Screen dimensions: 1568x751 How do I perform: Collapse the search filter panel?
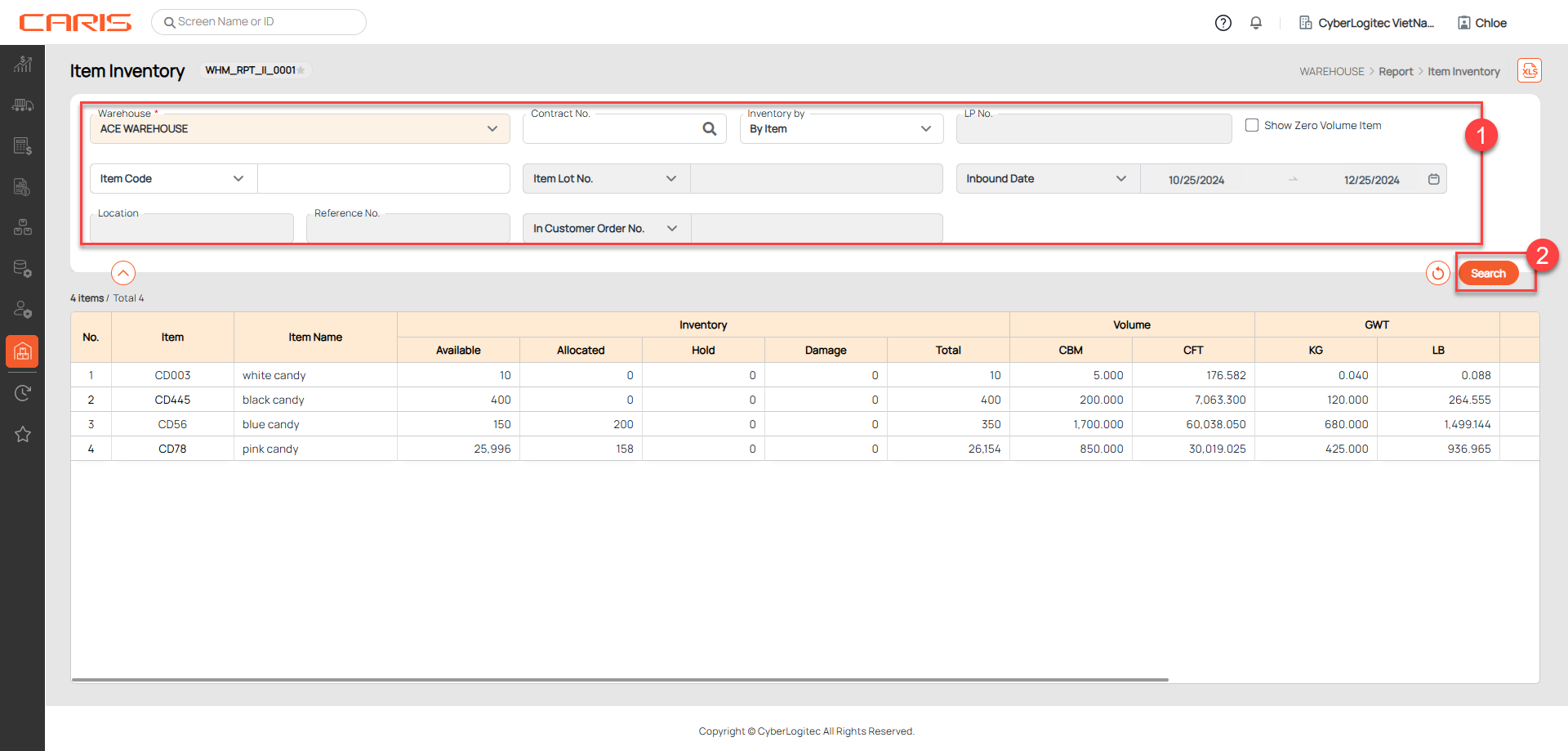[123, 273]
